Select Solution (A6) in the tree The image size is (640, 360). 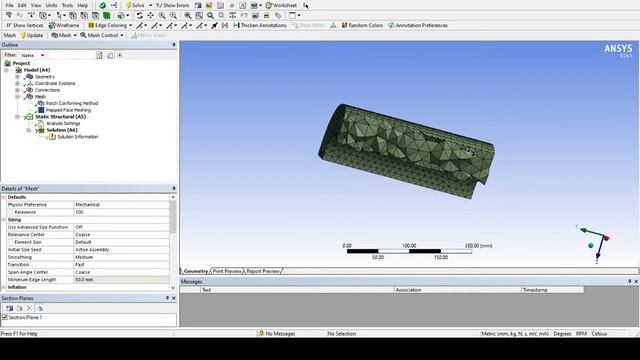pyautogui.click(x=62, y=130)
